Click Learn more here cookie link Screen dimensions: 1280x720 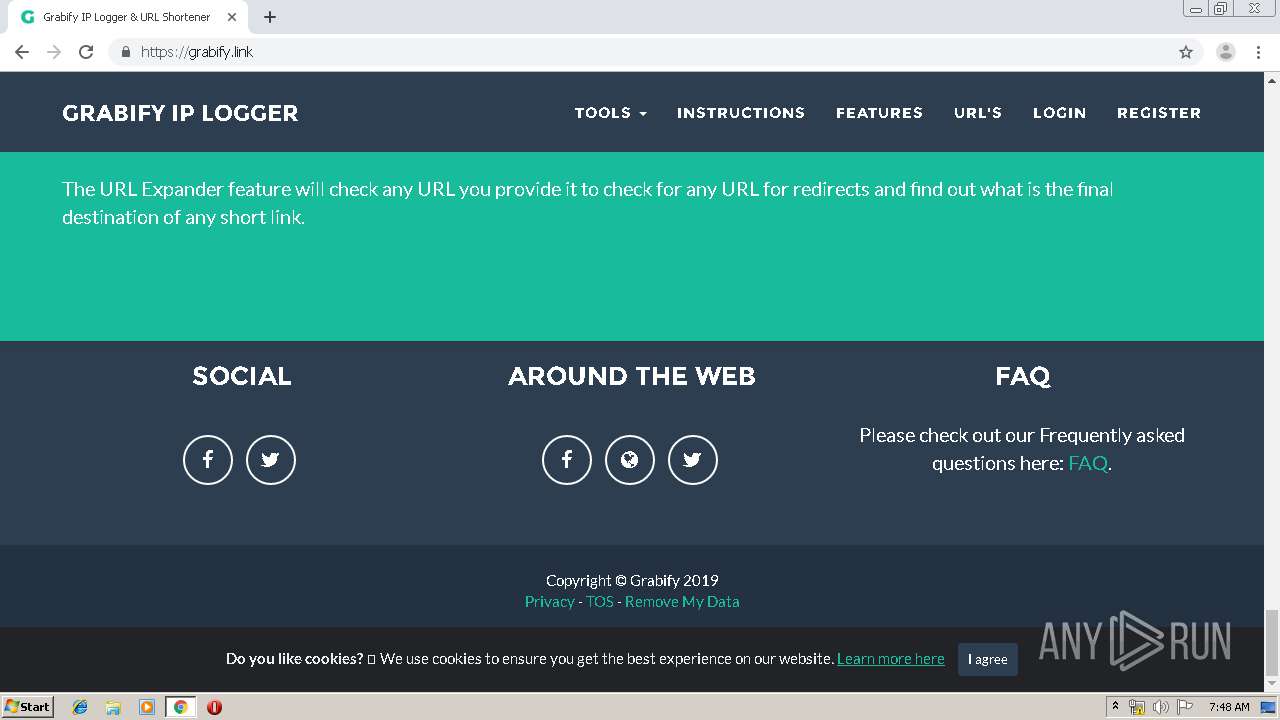pyautogui.click(x=891, y=658)
